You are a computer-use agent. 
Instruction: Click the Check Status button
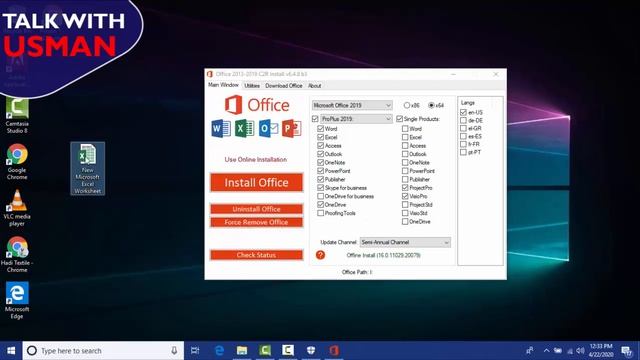pos(257,255)
